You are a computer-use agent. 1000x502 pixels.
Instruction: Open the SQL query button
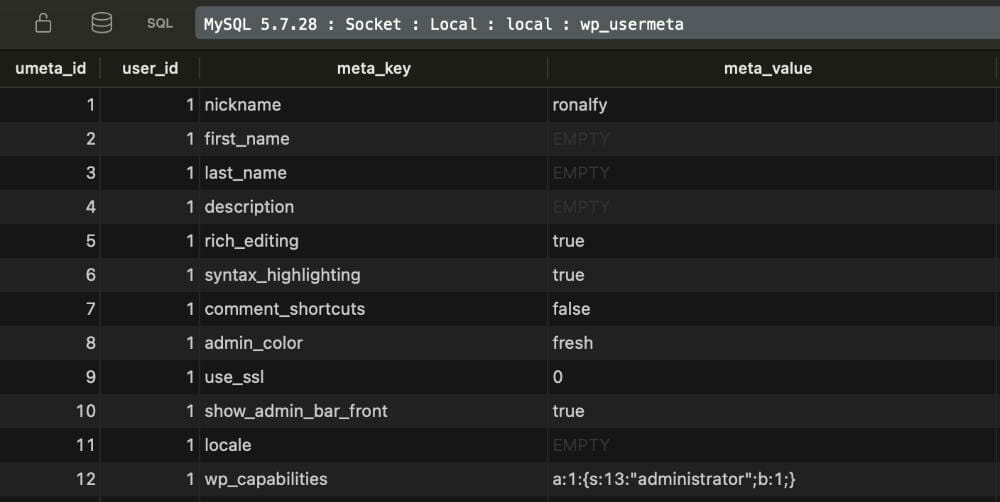click(x=159, y=24)
